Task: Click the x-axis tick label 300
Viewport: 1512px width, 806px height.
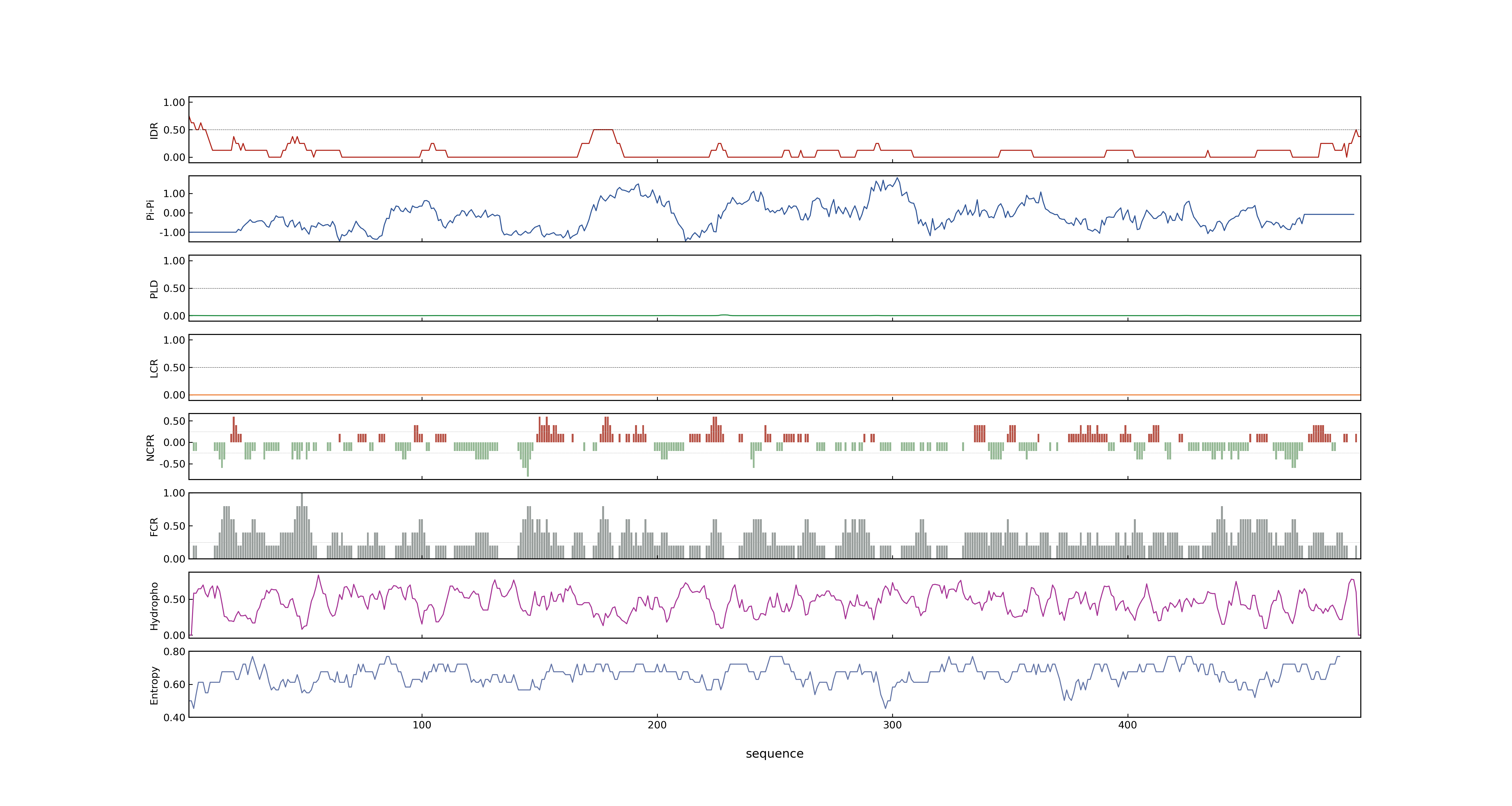Action: click(892, 725)
